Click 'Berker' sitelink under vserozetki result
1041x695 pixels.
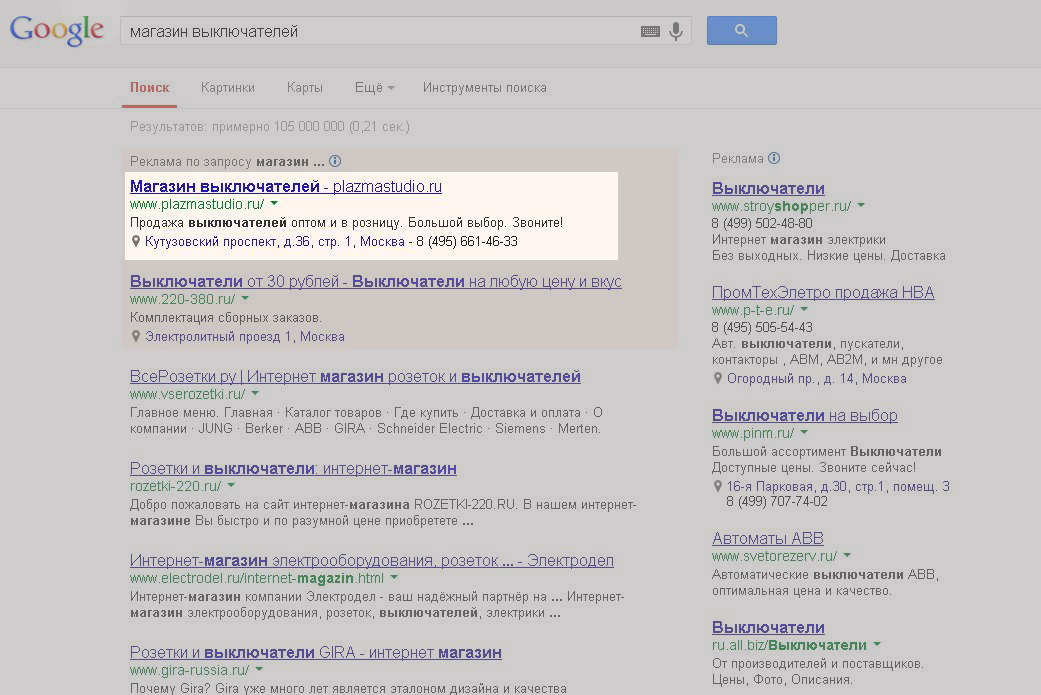264,429
